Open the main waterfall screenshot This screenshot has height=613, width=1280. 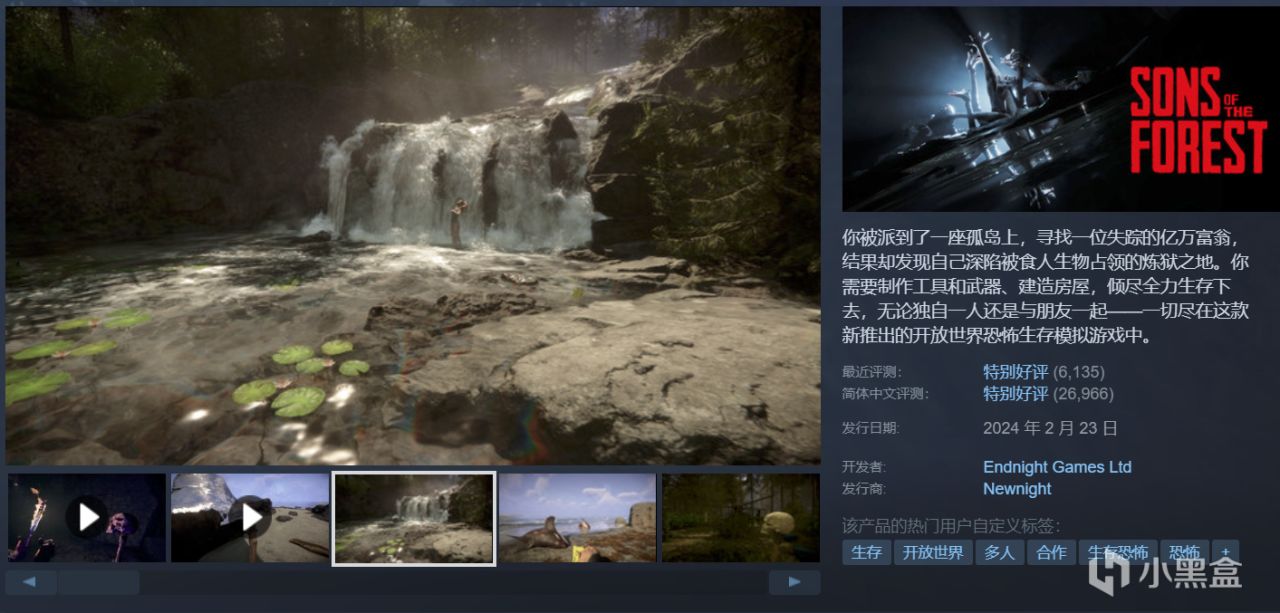coord(412,236)
